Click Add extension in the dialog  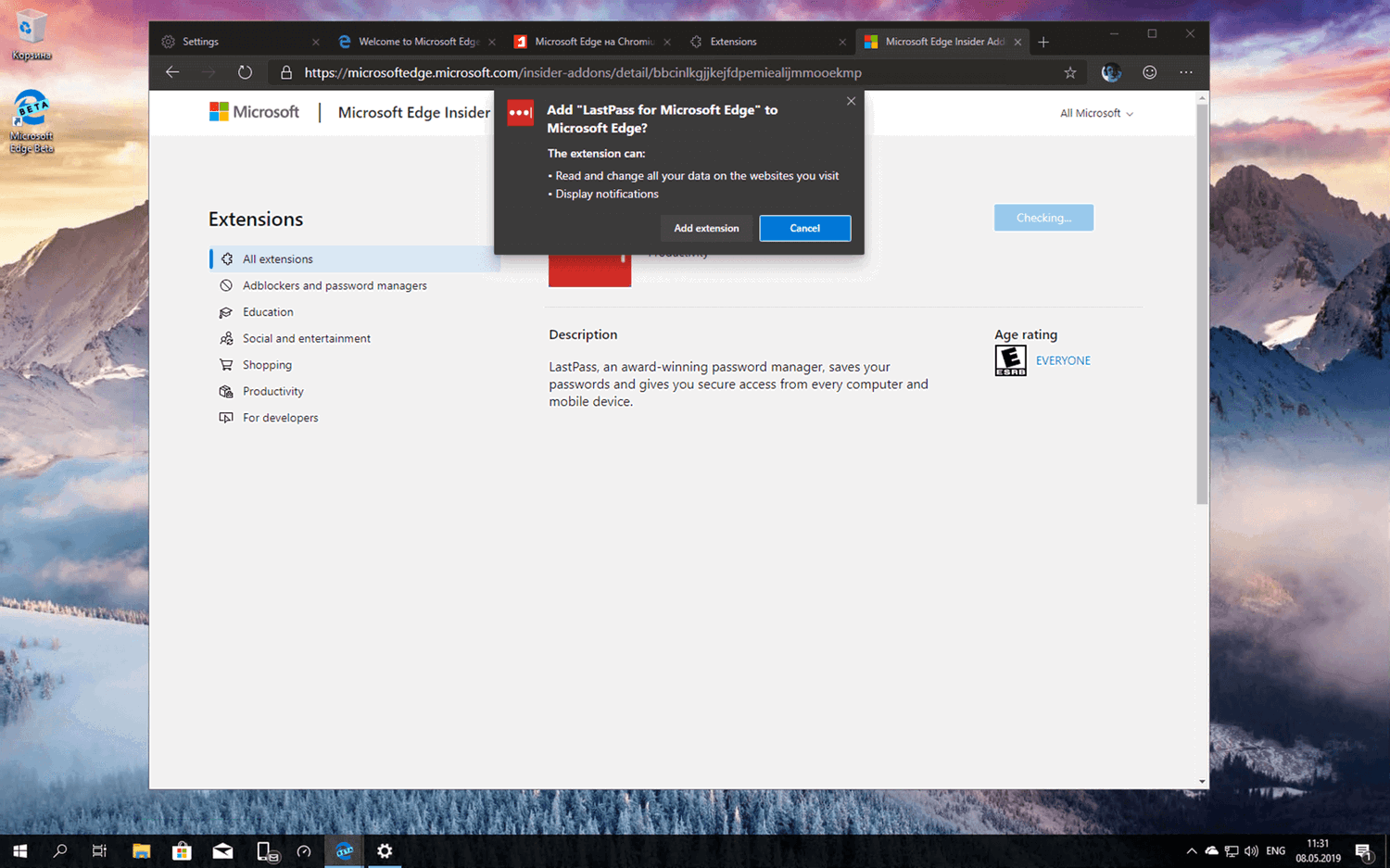pyautogui.click(x=706, y=228)
